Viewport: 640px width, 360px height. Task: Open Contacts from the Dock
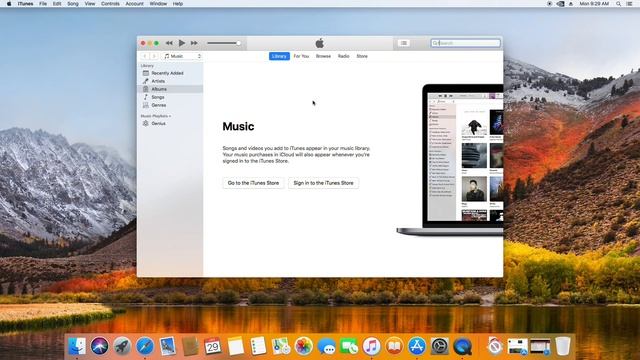tap(190, 347)
